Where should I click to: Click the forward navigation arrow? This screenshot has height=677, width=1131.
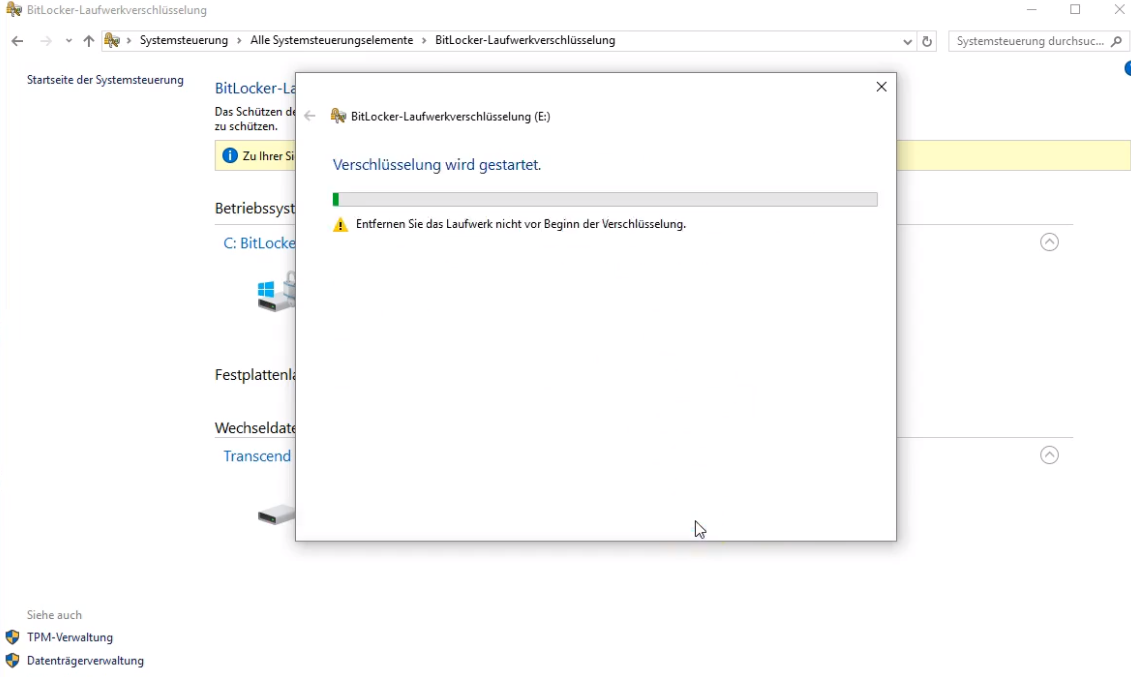45,41
